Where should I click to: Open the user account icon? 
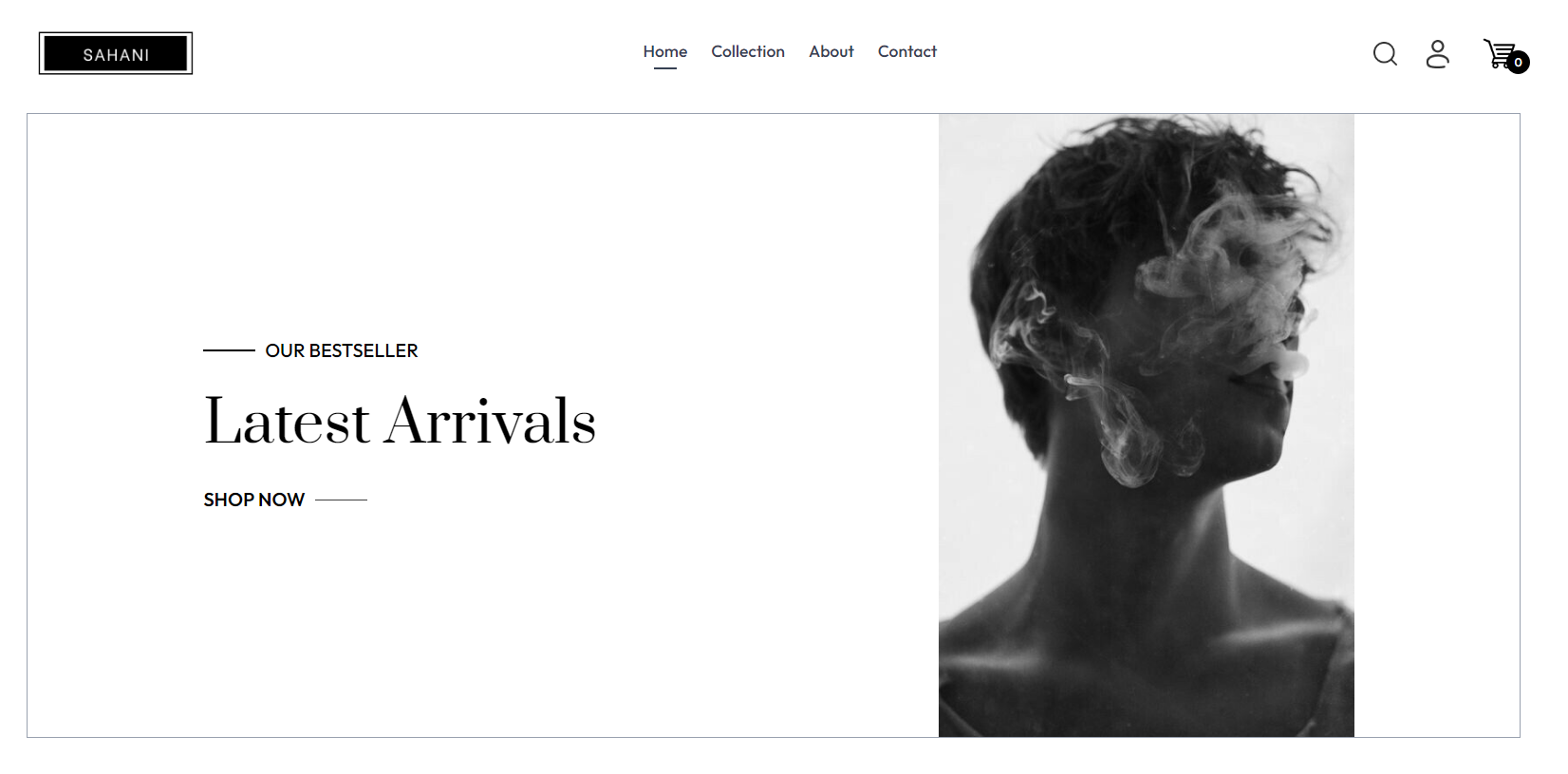point(1438,53)
